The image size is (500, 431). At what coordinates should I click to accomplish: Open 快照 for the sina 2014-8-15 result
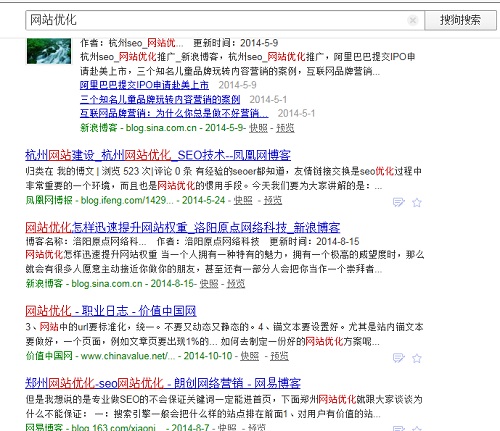pyautogui.click(x=209, y=284)
